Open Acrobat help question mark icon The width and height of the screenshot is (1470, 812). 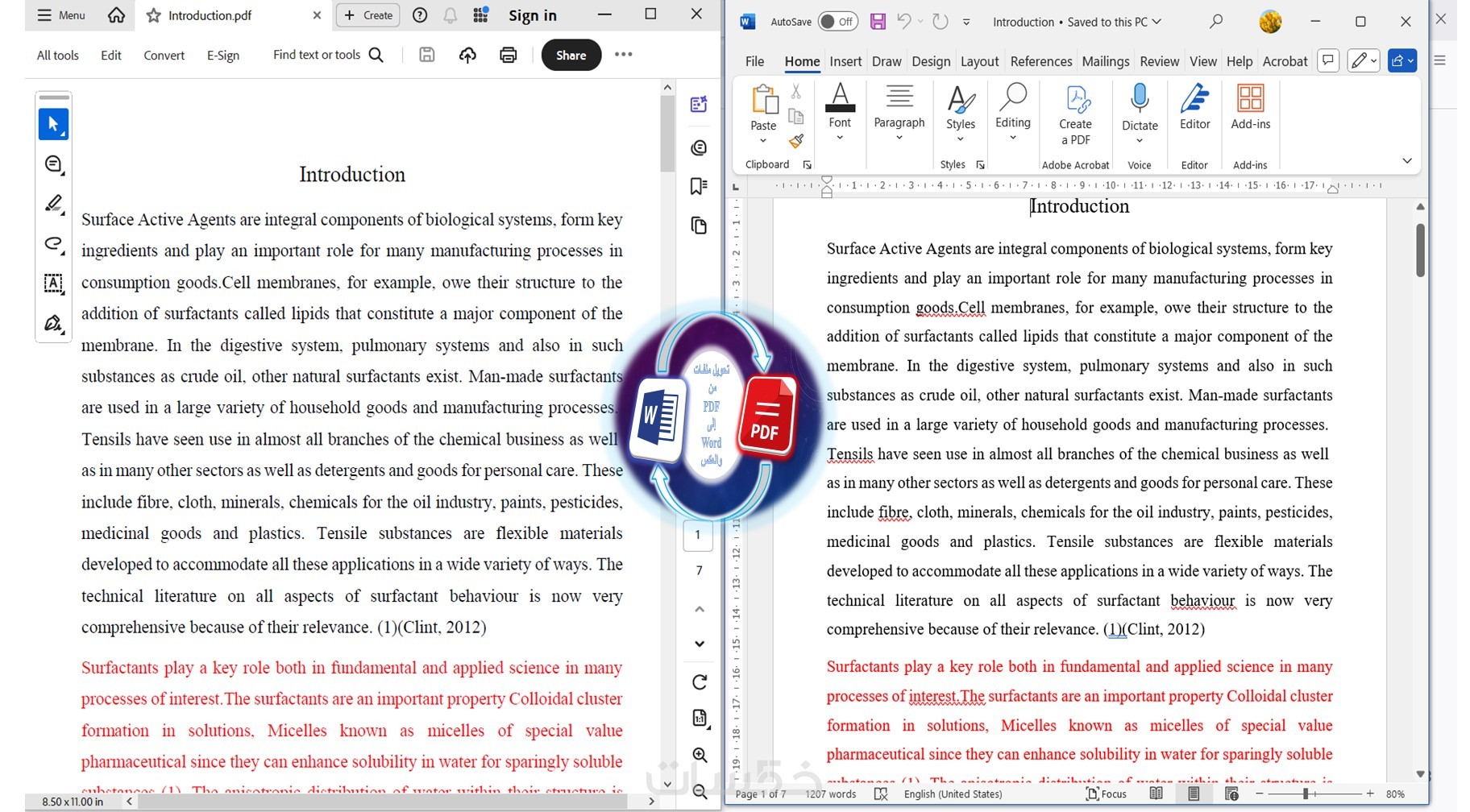pyautogui.click(x=419, y=15)
